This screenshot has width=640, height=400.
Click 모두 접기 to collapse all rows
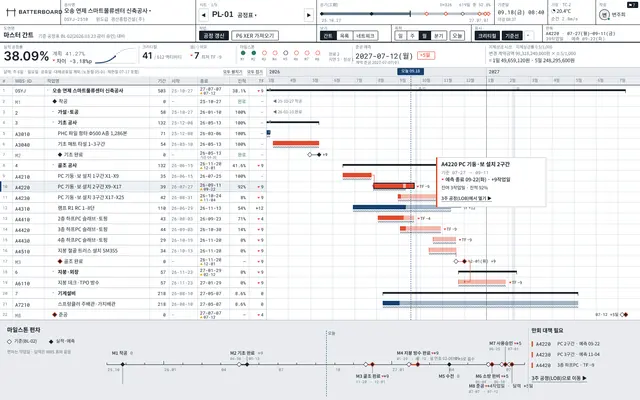pyautogui.click(x=255, y=72)
